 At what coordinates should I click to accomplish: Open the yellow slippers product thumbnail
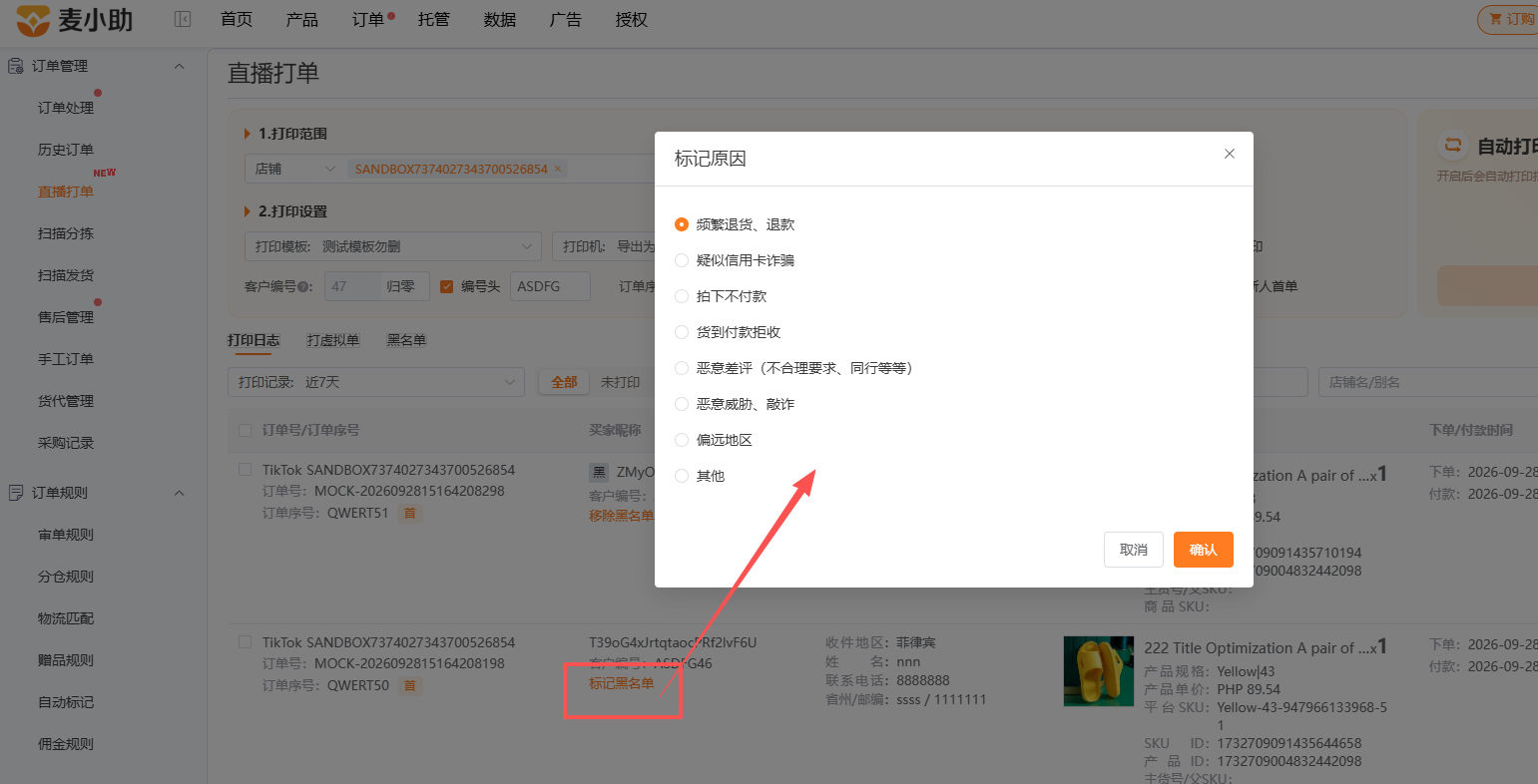point(1099,671)
